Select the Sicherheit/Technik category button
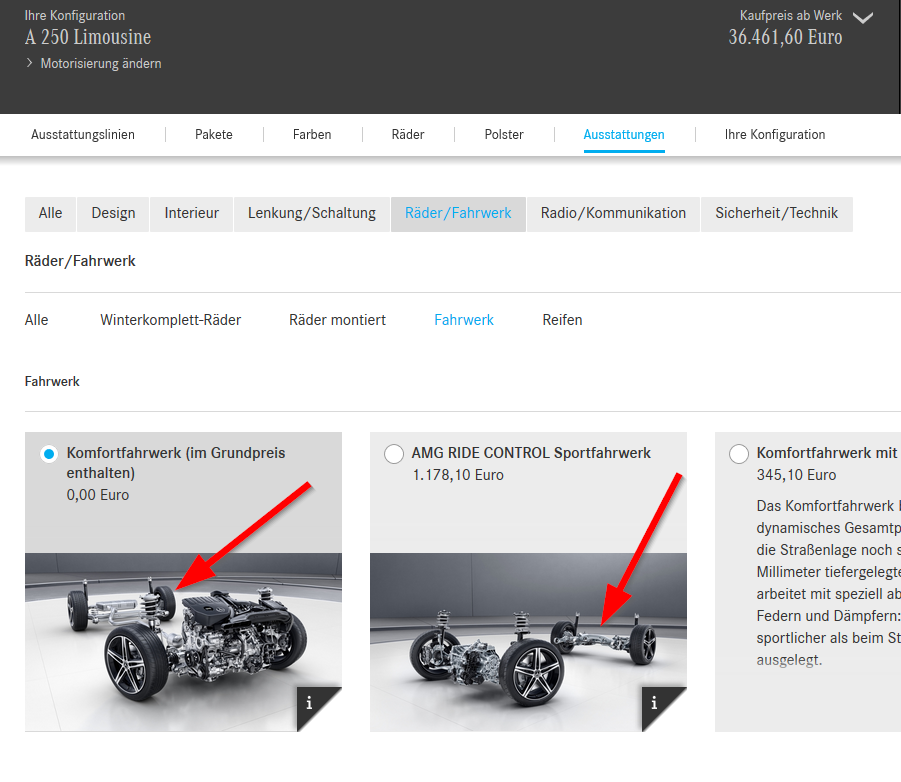 [x=776, y=214]
